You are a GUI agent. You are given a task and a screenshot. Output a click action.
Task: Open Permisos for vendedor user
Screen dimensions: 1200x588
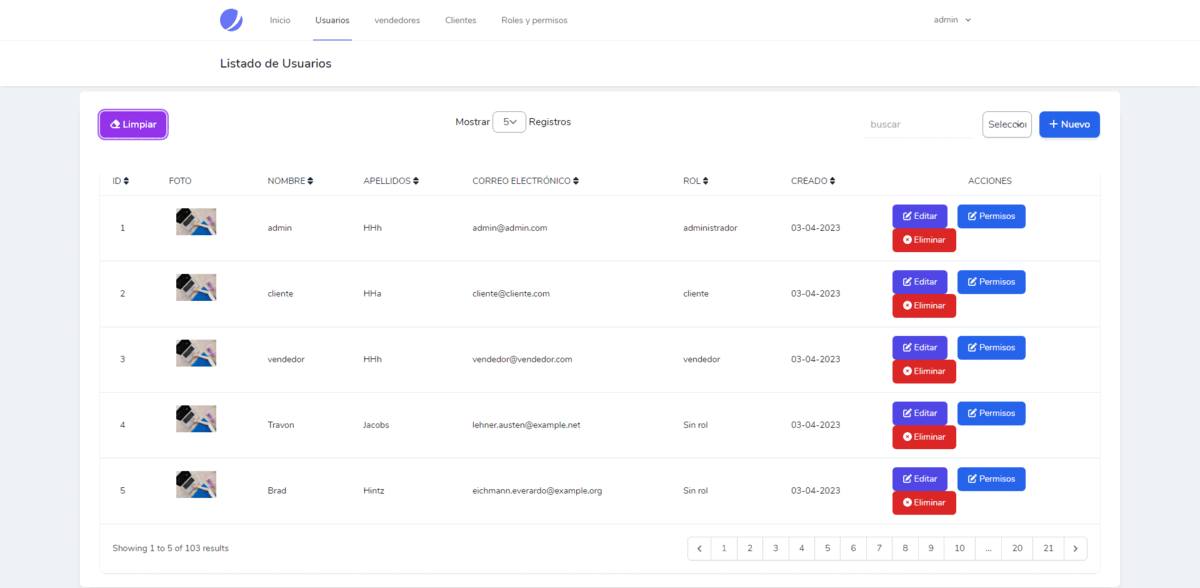991,348
